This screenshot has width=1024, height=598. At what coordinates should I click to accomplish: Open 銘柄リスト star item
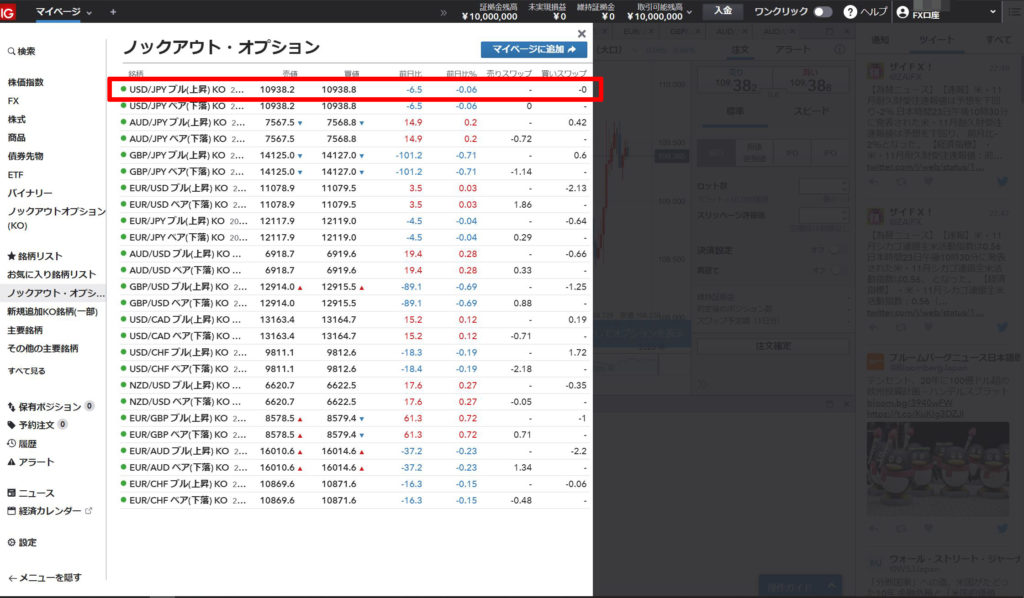[35, 256]
